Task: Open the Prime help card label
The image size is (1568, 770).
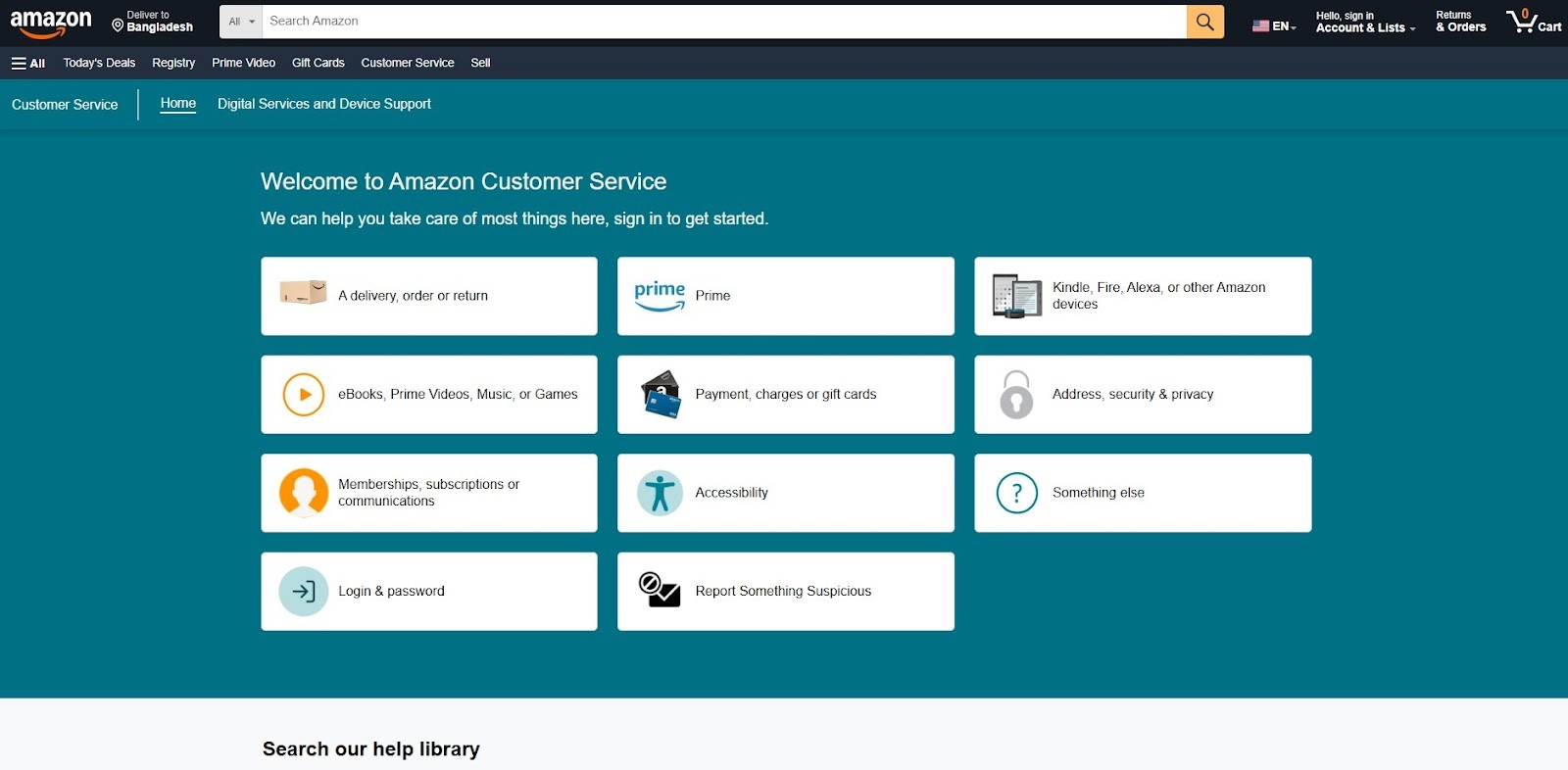Action: click(712, 296)
